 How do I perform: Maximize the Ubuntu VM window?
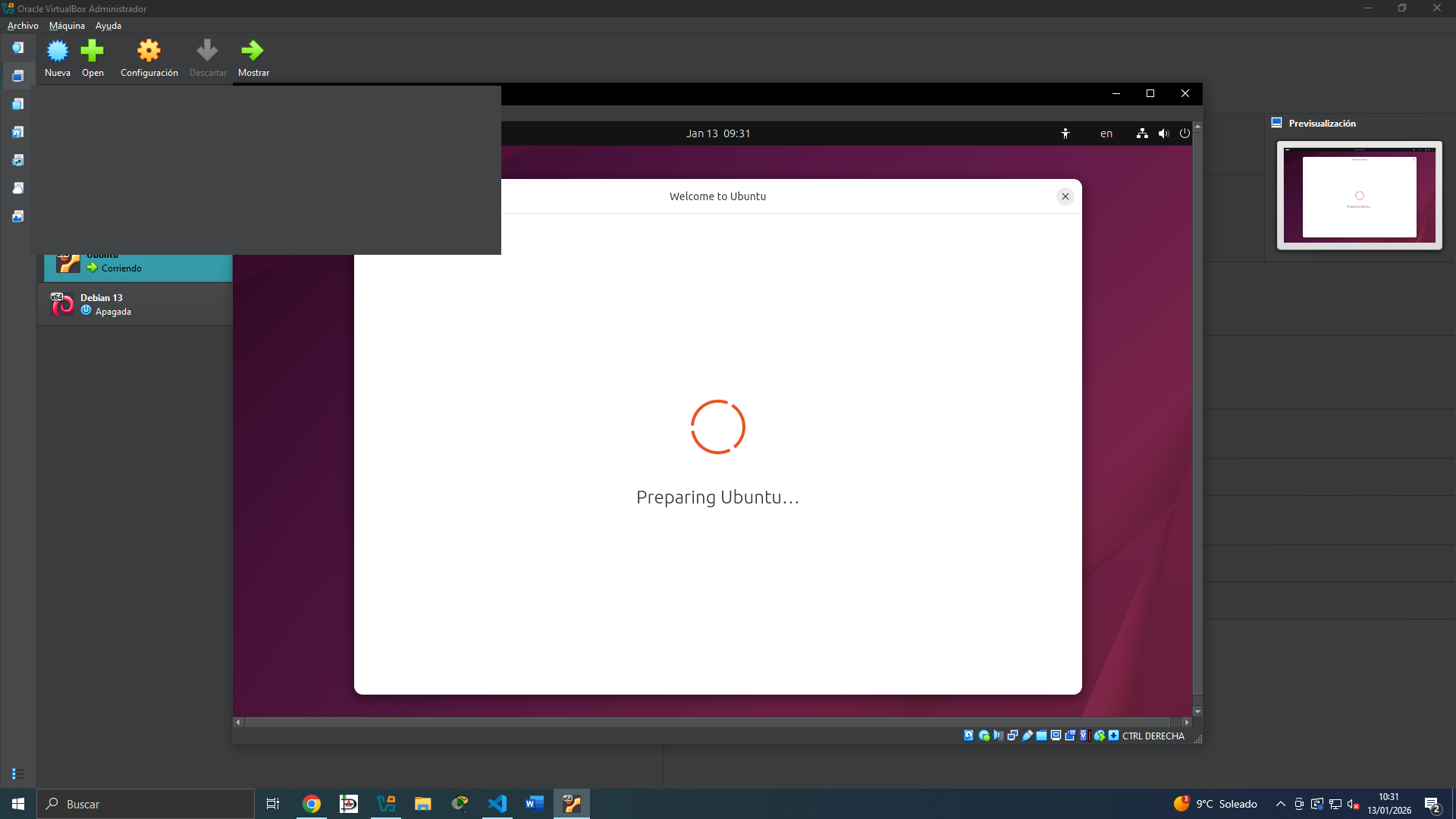point(1150,93)
